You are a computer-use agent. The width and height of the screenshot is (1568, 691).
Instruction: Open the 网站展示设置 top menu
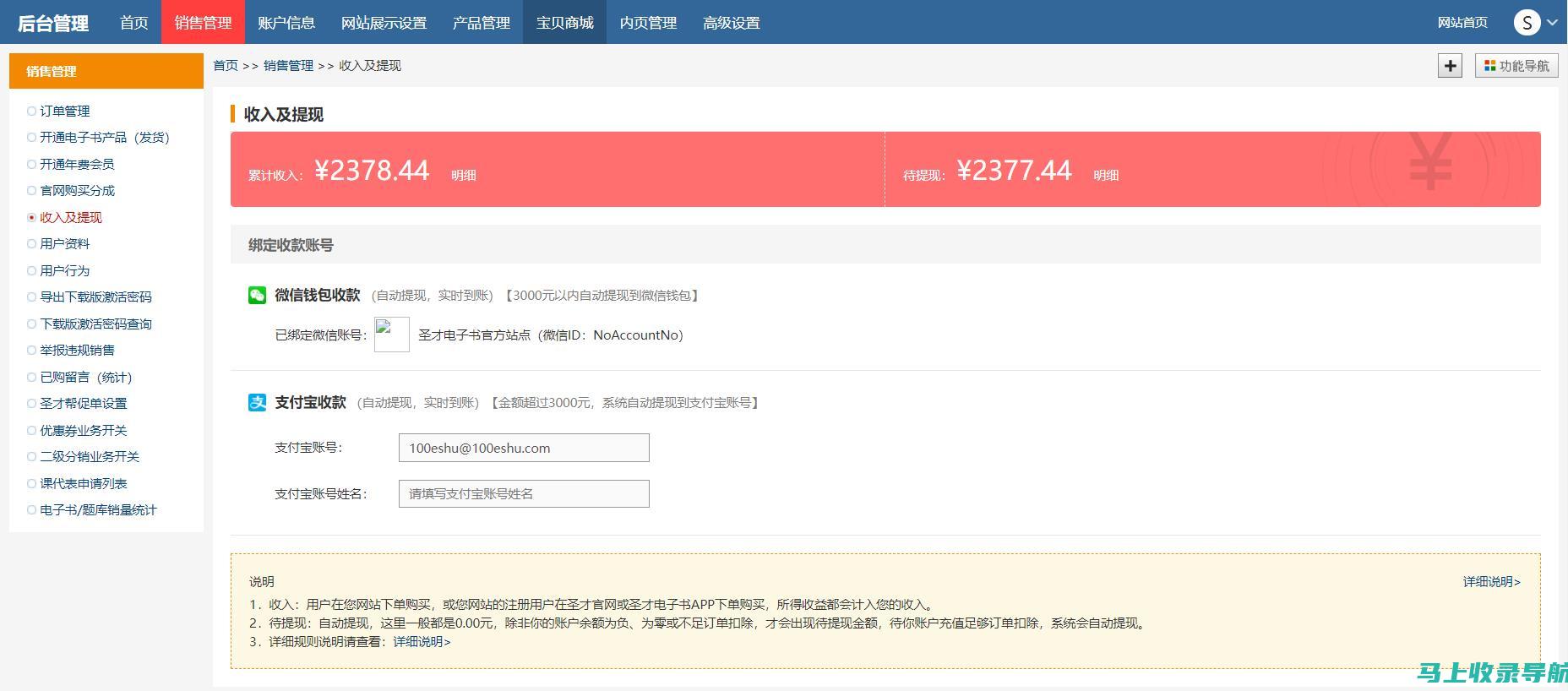384,23
